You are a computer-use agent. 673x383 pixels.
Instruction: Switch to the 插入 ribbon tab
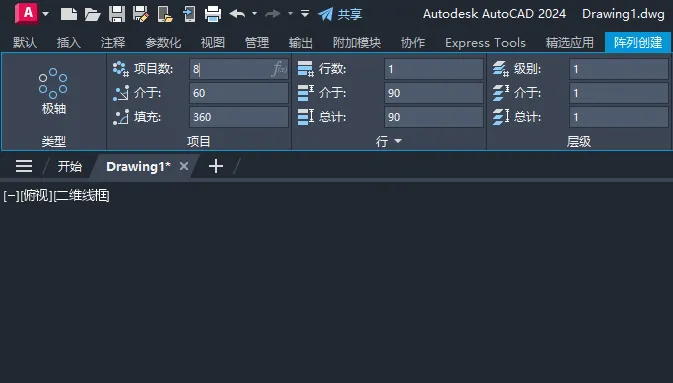click(x=69, y=43)
